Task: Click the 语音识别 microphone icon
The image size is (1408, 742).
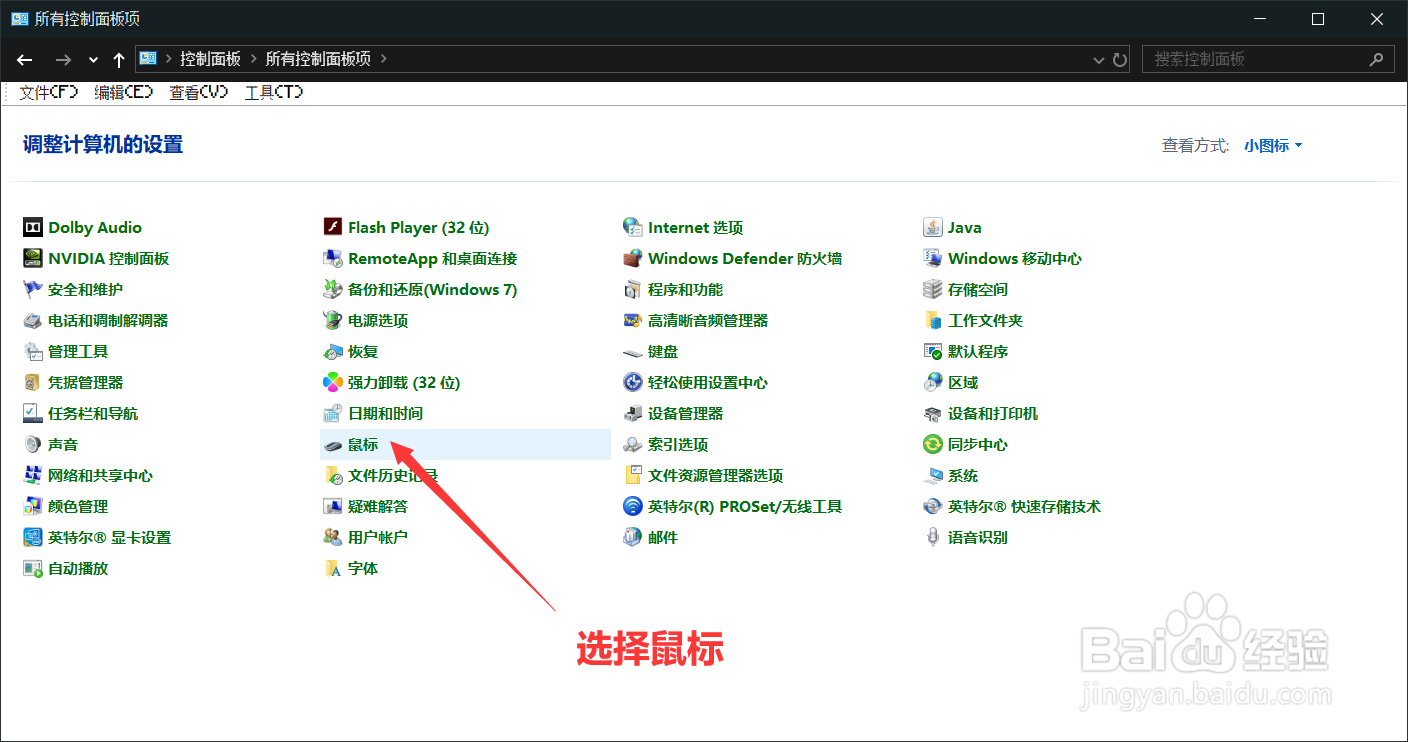Action: [933, 537]
